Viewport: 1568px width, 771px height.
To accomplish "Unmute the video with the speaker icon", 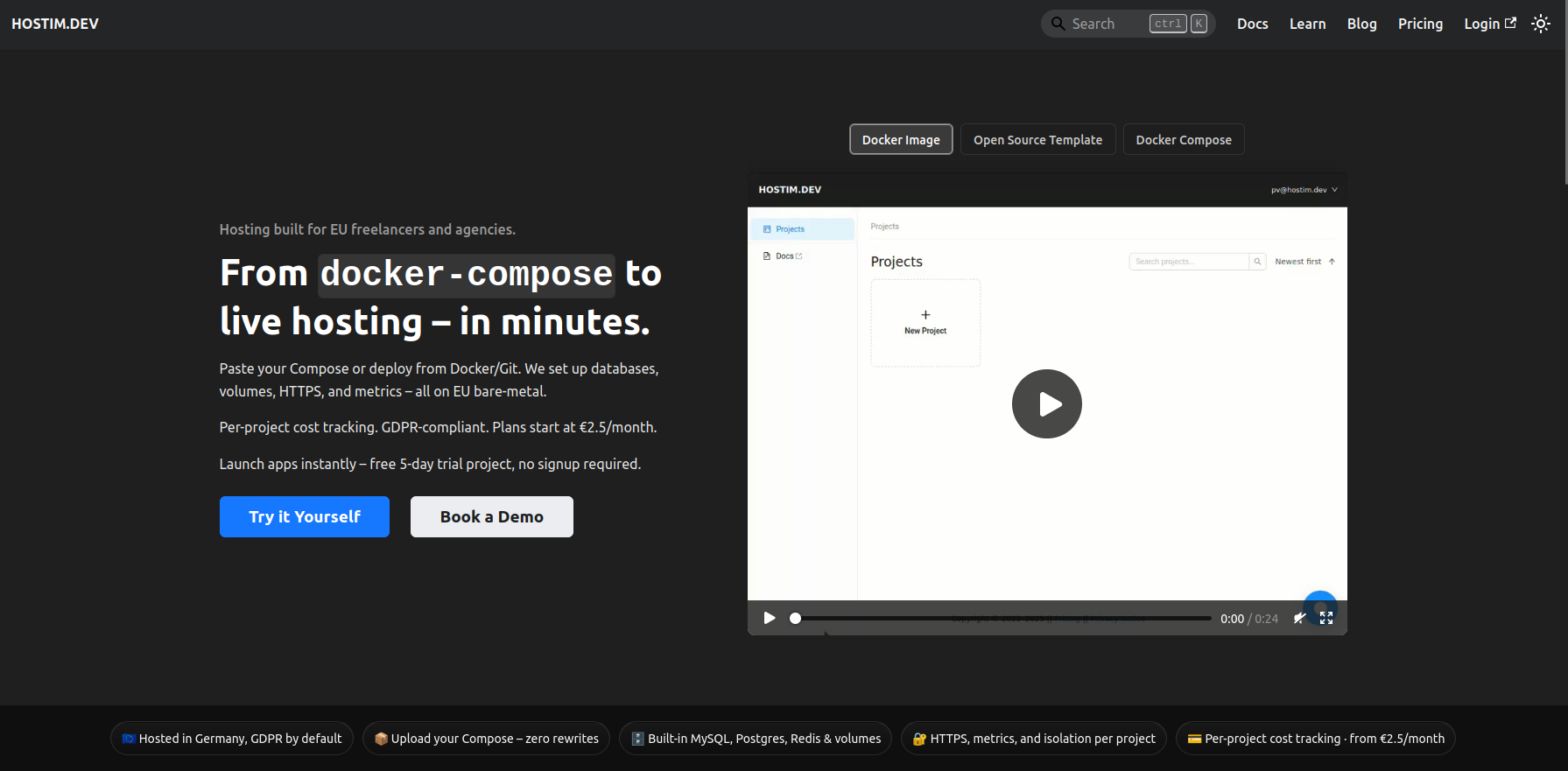I will pos(1299,618).
